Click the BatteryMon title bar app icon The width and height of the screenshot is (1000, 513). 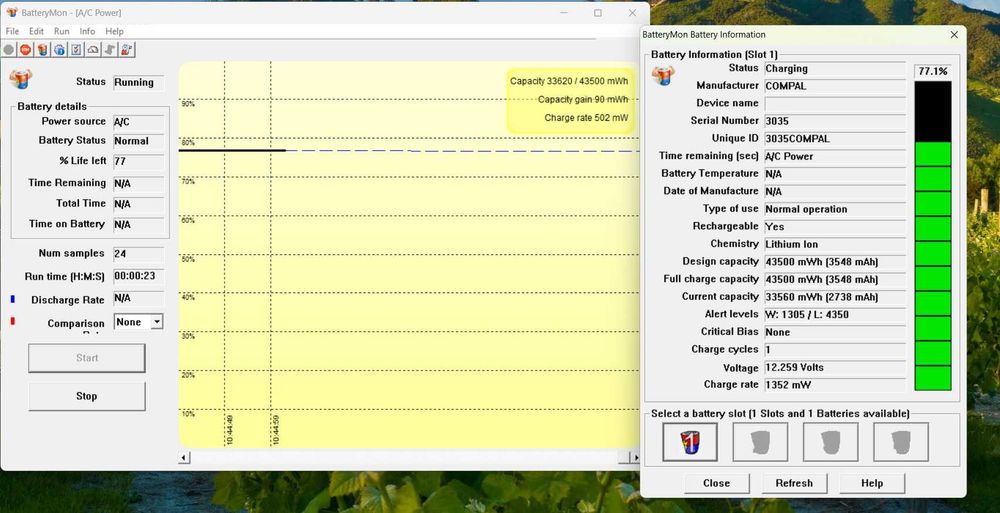tap(11, 12)
